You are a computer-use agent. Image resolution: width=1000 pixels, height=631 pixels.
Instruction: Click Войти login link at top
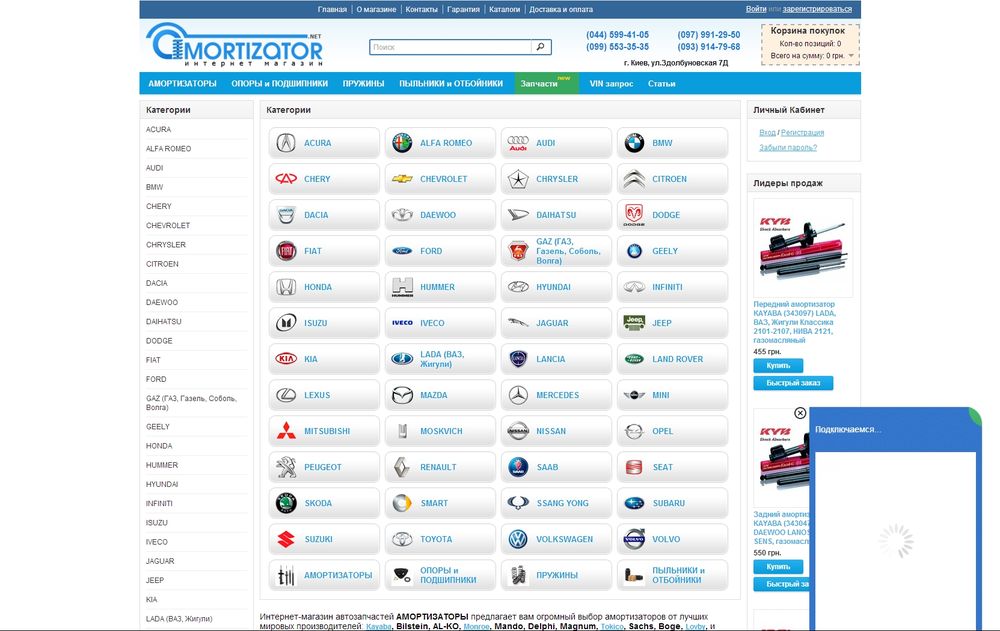click(x=756, y=9)
